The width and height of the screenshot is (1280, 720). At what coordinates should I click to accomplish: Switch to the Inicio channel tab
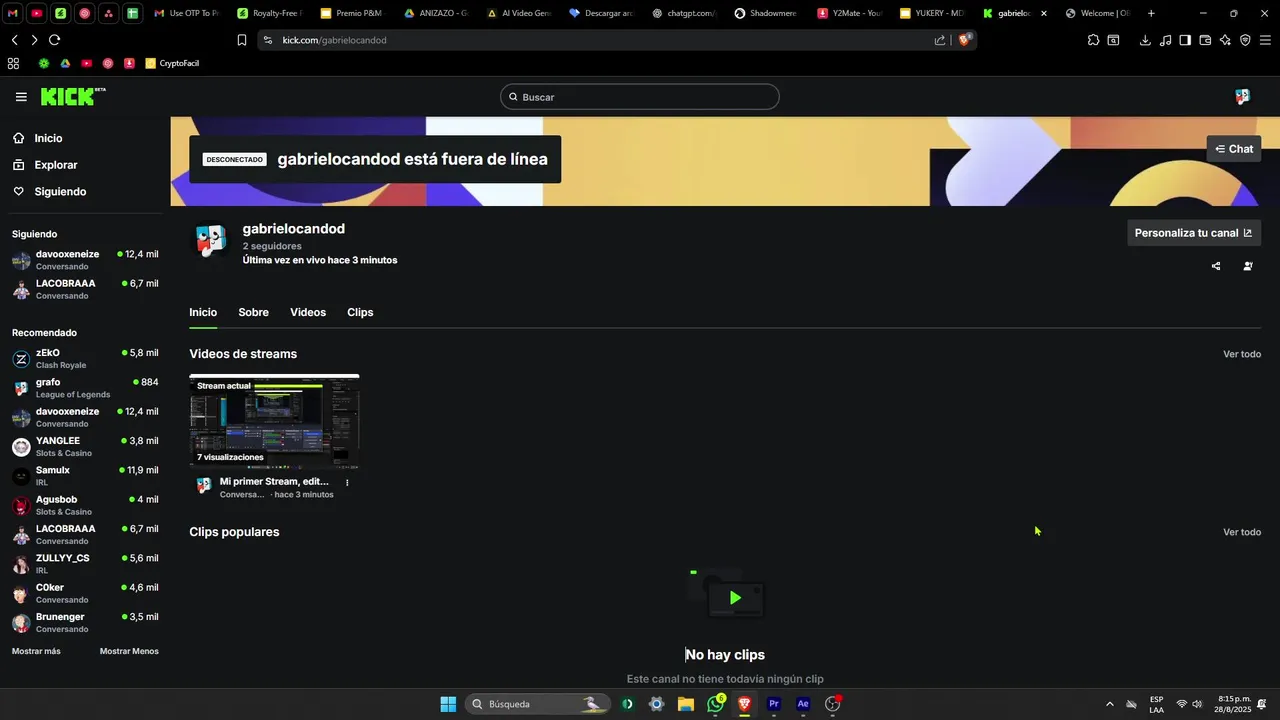pos(203,312)
